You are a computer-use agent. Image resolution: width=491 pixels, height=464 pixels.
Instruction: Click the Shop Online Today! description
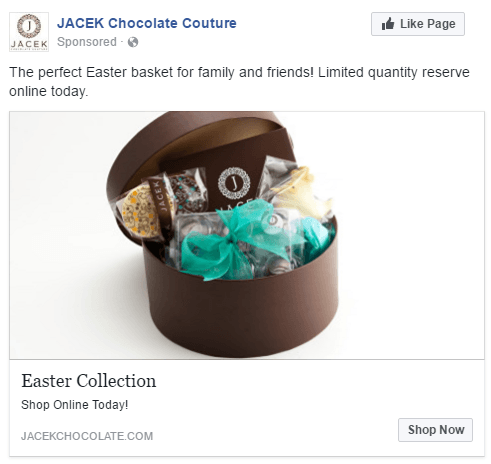pos(75,405)
